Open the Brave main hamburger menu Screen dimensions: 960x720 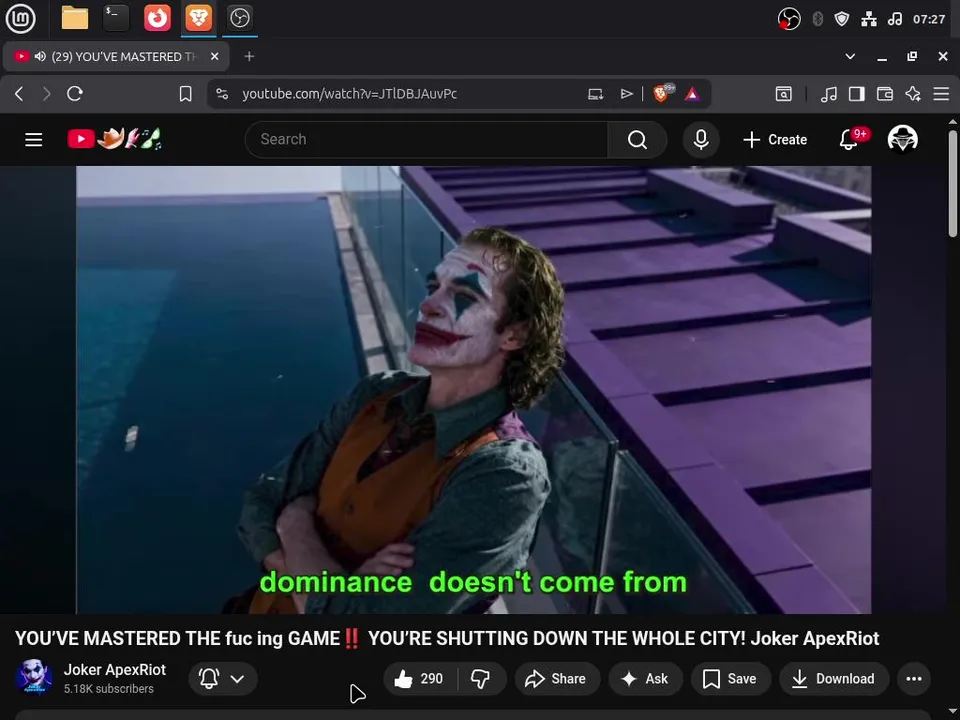point(941,94)
